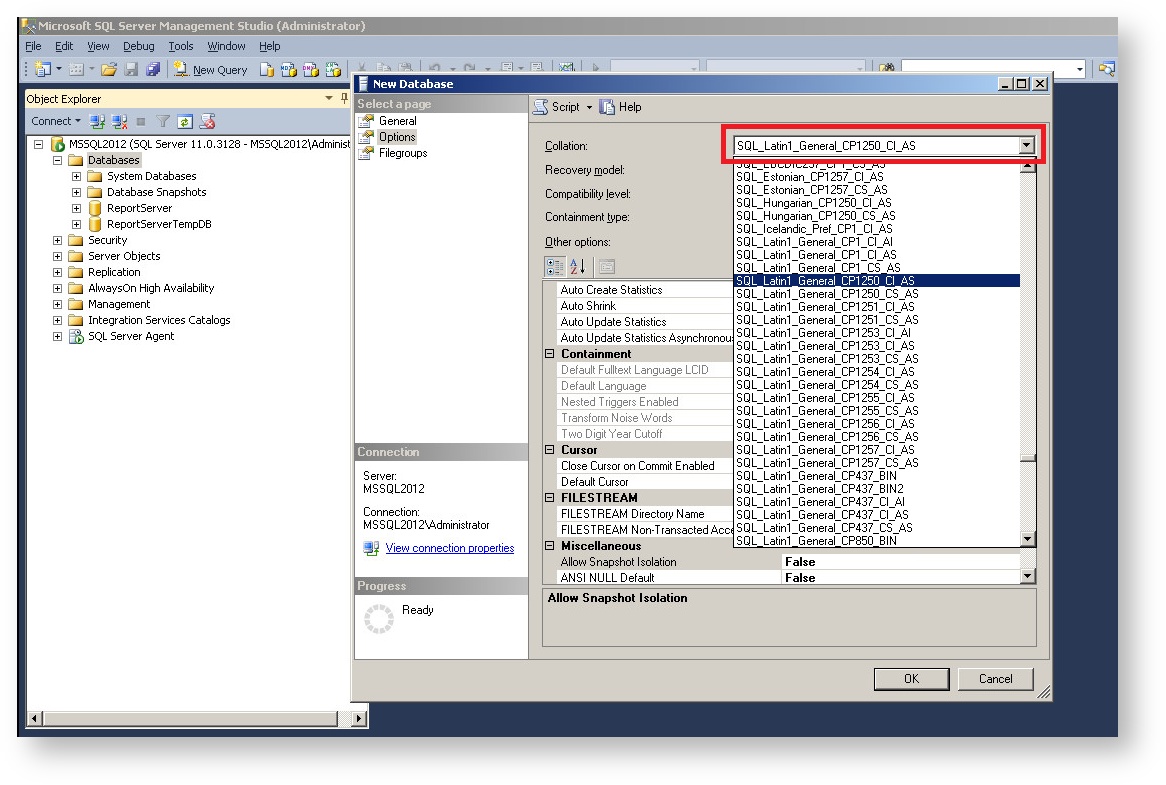Select the General page
Image resolution: width=1166 pixels, height=785 pixels.
coord(397,121)
